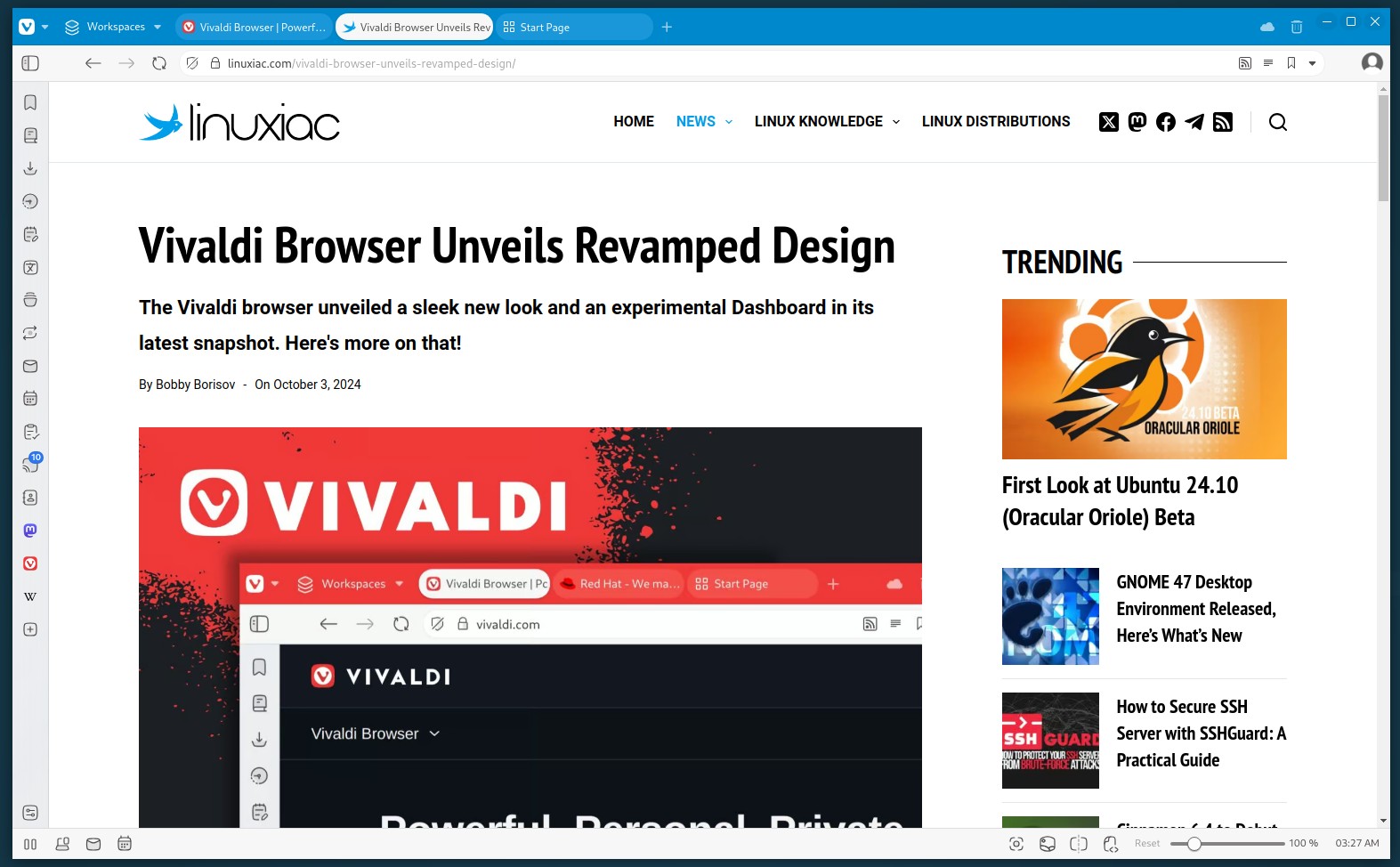Expand LINUX KNOWLEDGE submenu chevron
This screenshot has height=867, width=1400.
[896, 122]
